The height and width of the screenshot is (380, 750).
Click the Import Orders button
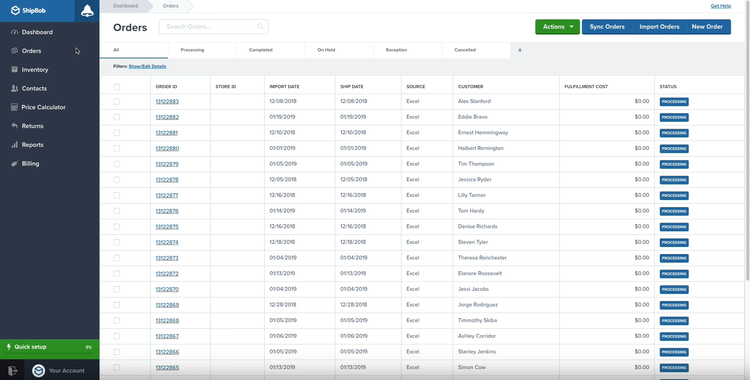[659, 27]
